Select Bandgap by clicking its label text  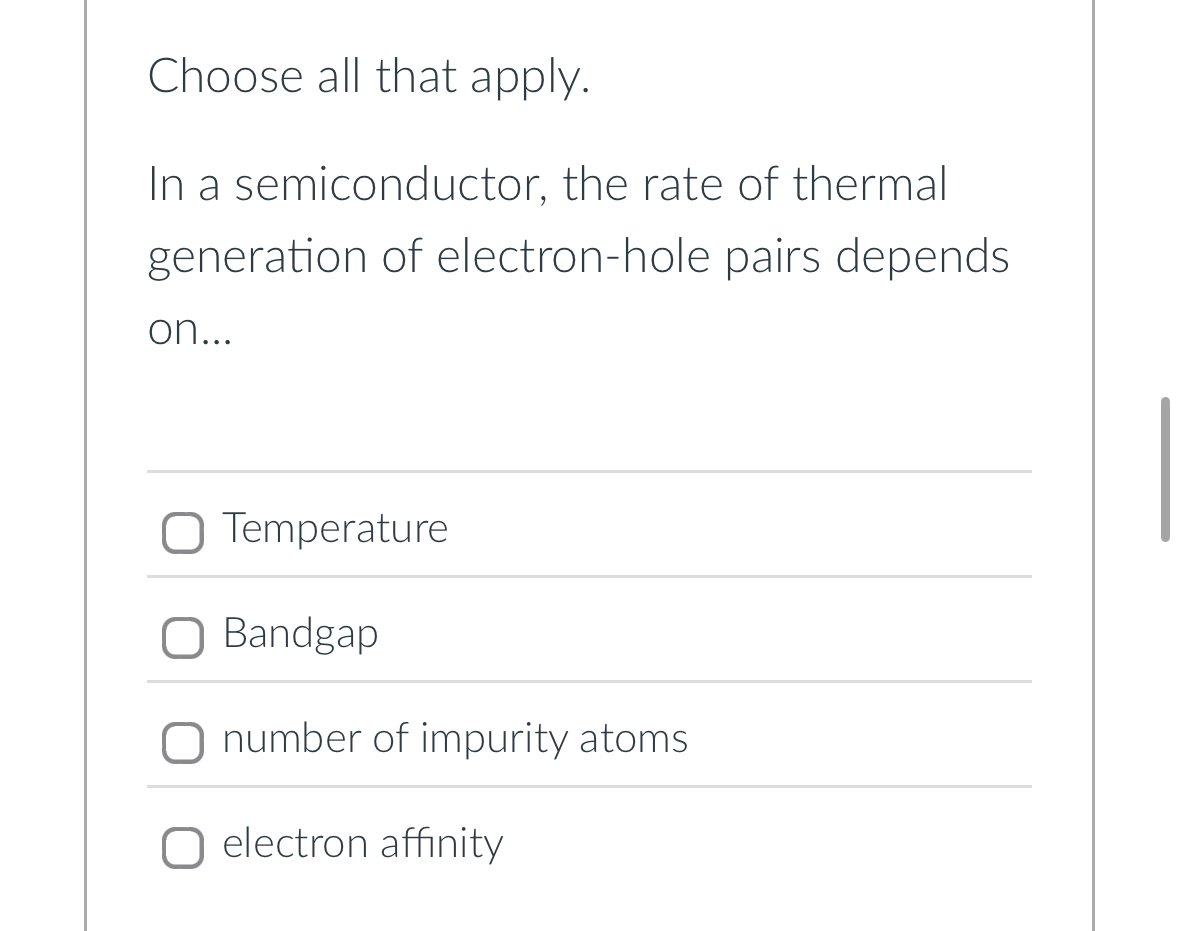[x=300, y=633]
